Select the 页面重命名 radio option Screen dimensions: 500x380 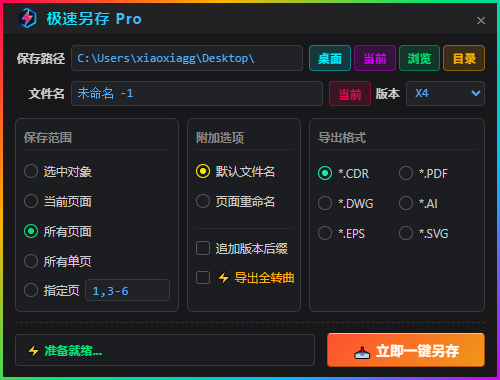coord(203,201)
